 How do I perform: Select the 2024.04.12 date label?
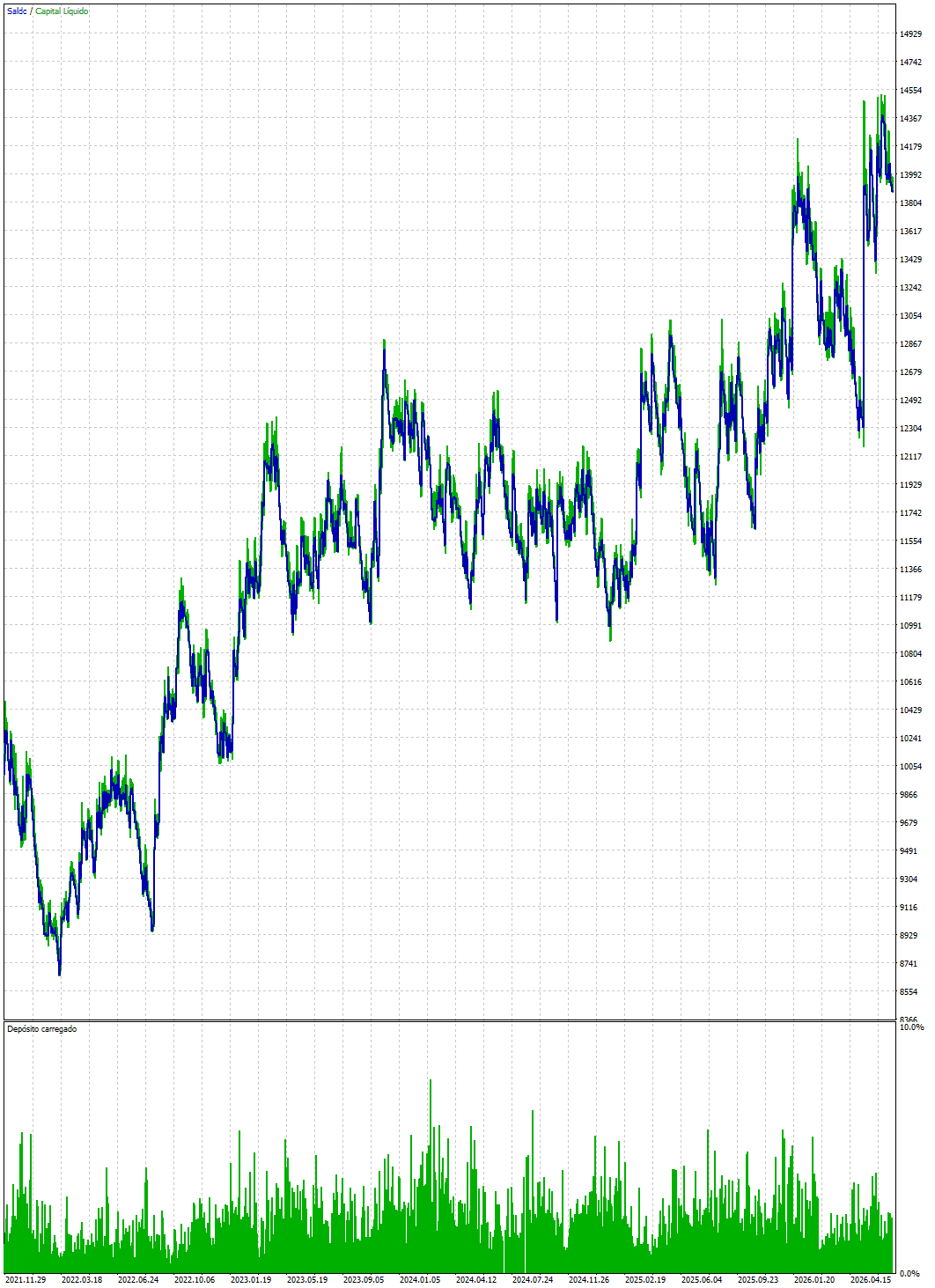[476, 1280]
